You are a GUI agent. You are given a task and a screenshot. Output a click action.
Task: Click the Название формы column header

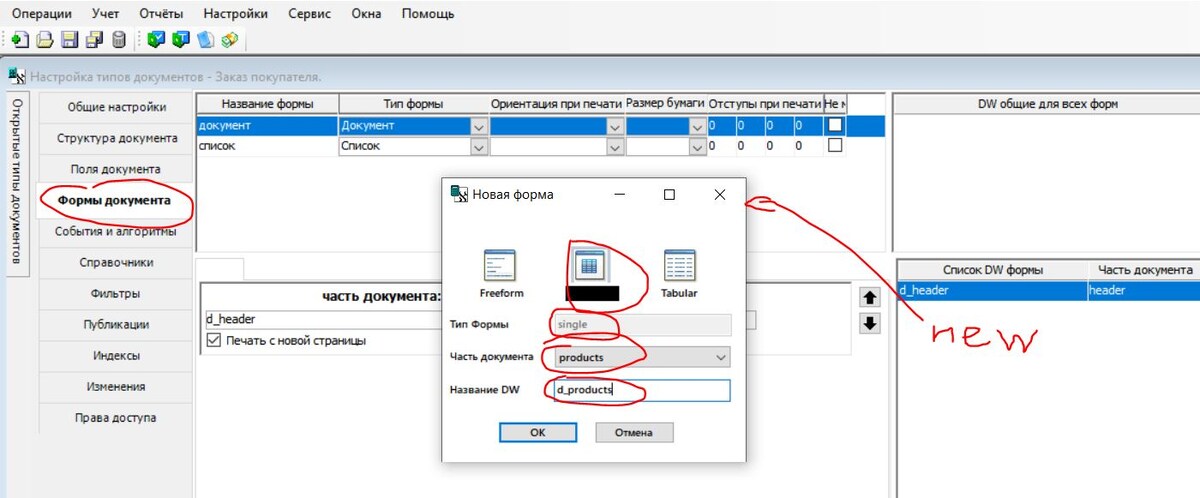click(268, 104)
